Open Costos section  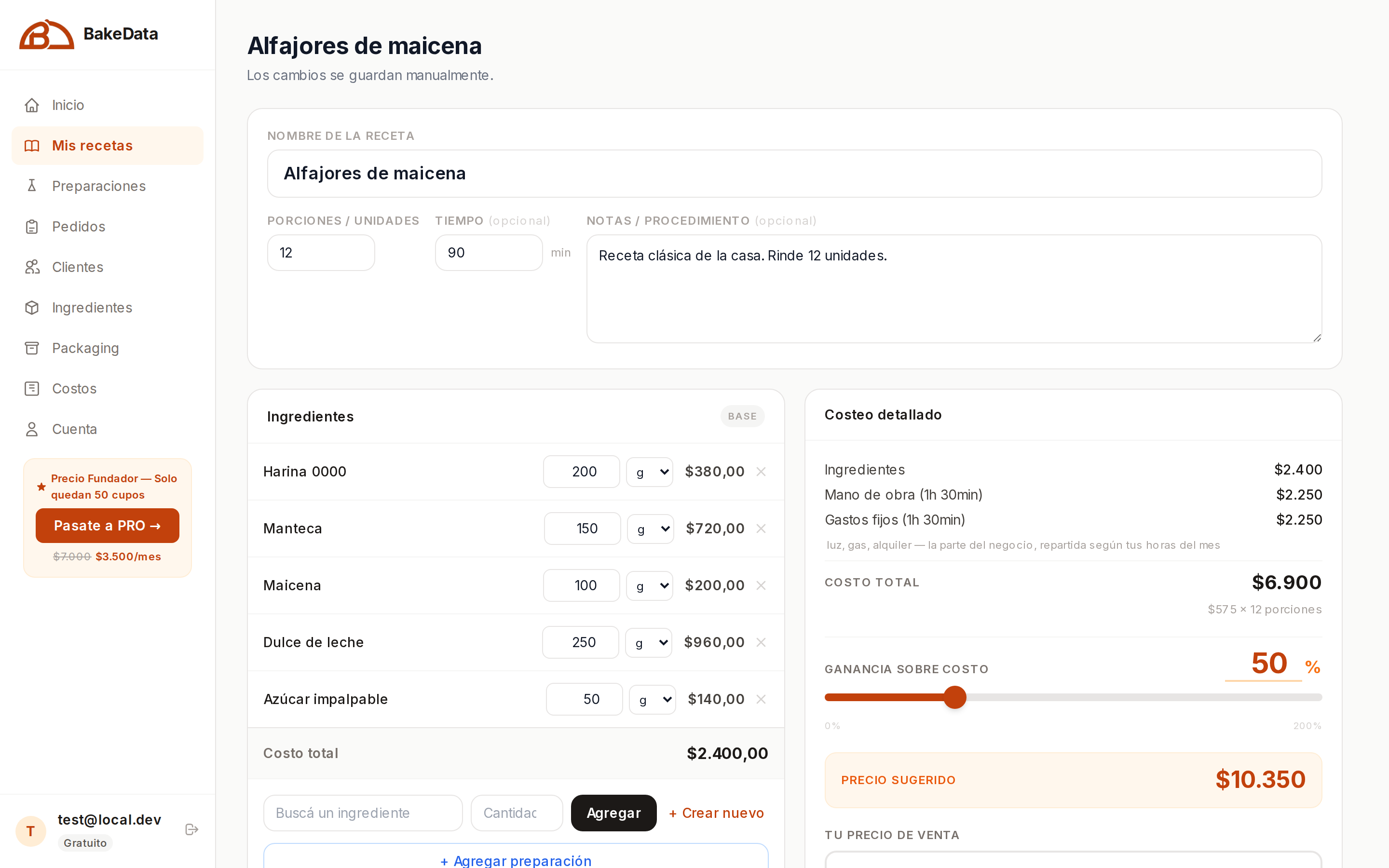coord(108,389)
